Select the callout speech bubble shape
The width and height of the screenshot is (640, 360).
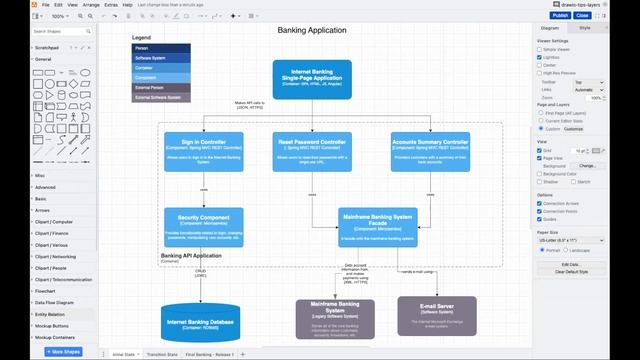click(x=61, y=118)
